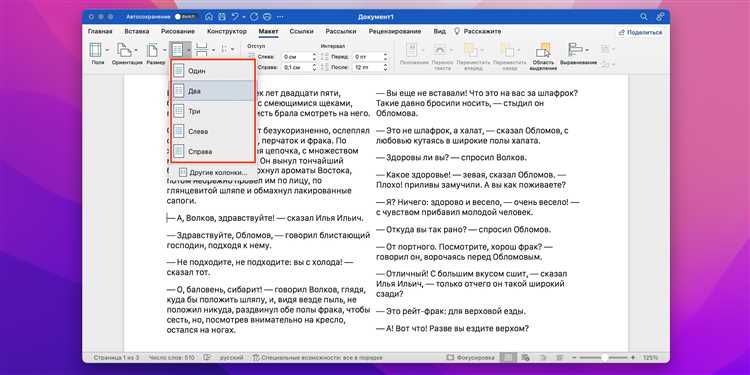The width and height of the screenshot is (750, 375).
Task: Adjust the После spacing stepper
Action: point(385,67)
